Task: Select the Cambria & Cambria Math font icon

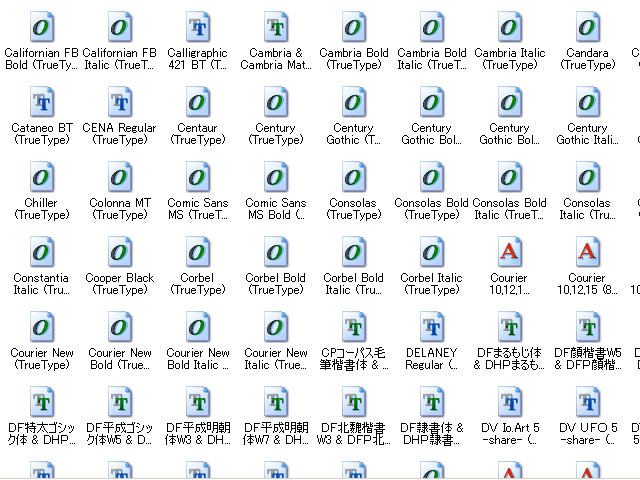Action: (x=276, y=27)
